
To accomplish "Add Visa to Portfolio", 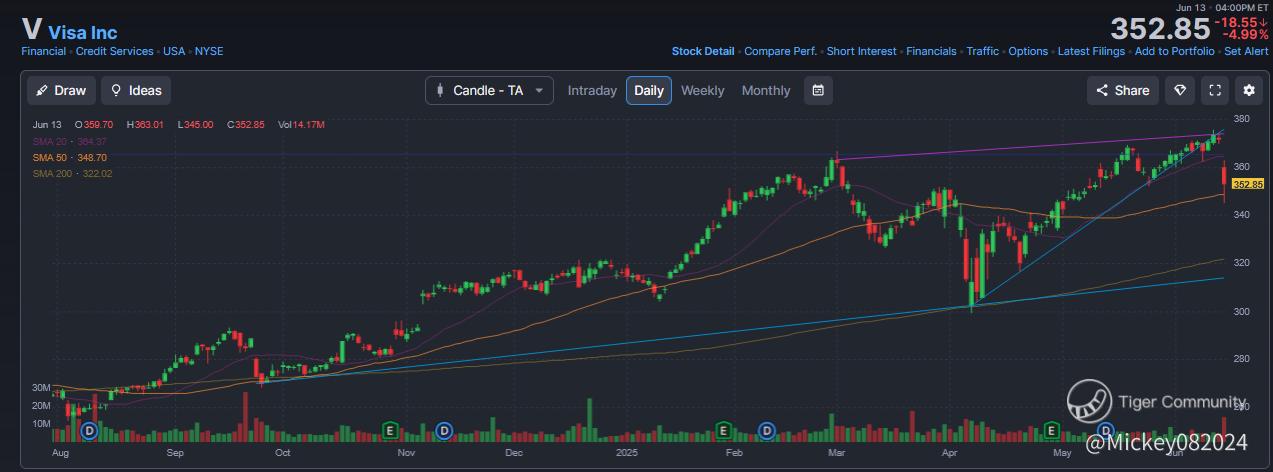I will click(x=1175, y=51).
